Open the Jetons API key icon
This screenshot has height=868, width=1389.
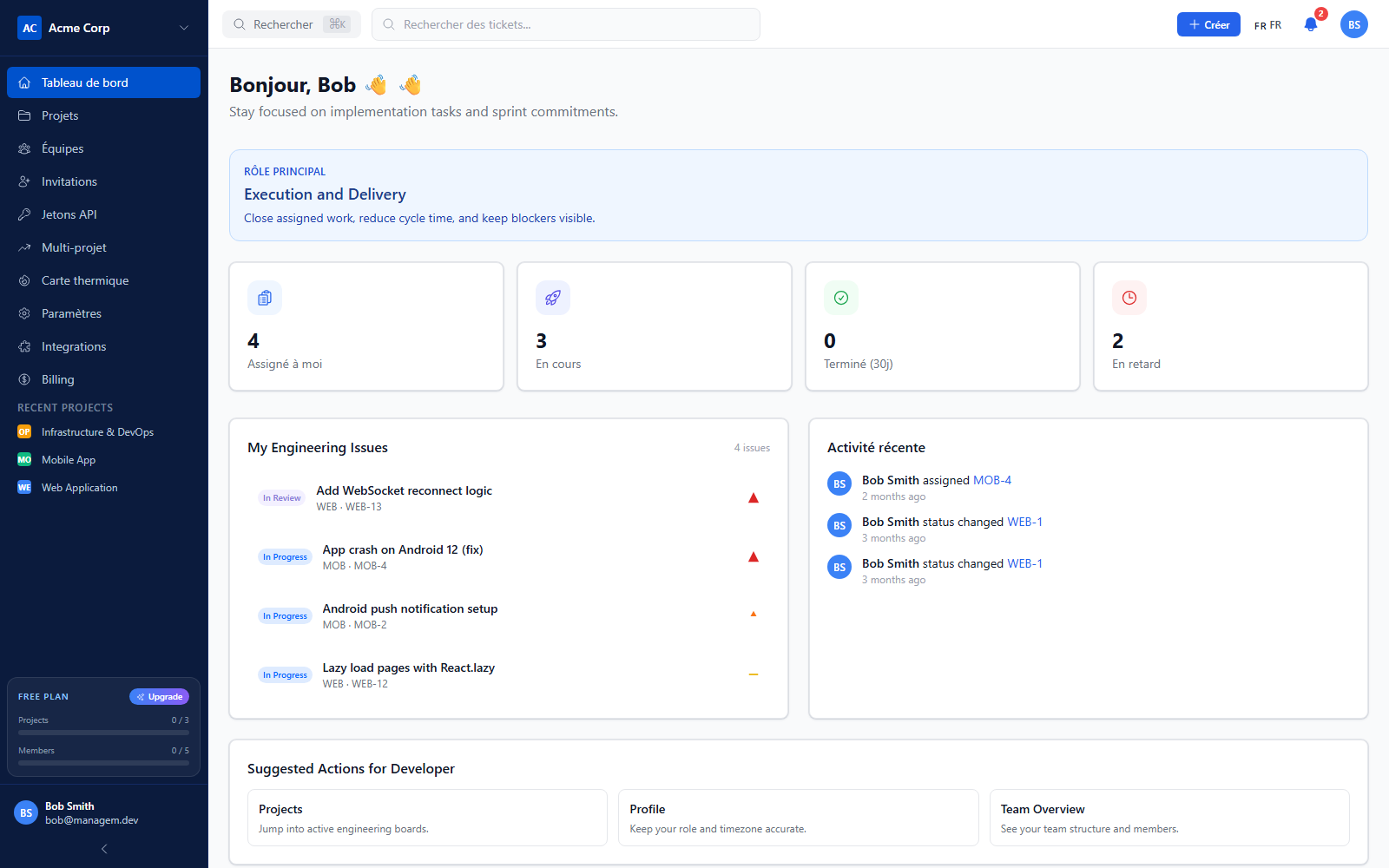coord(24,214)
